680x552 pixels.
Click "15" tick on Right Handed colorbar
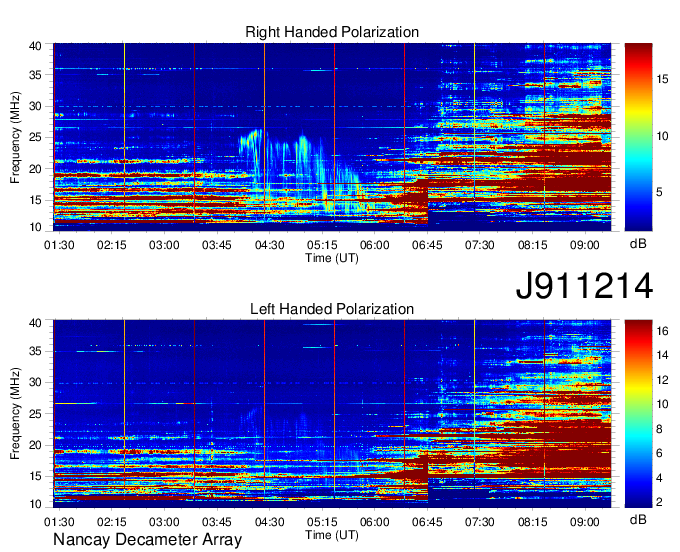coord(662,79)
